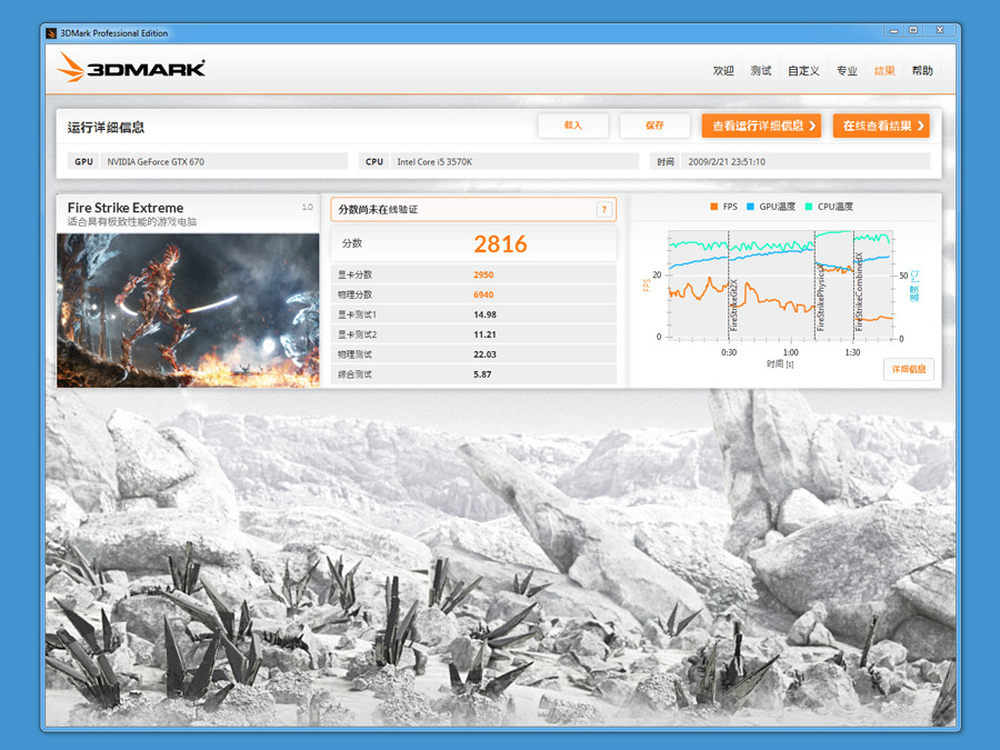
Task: Open the 欢迎 tab
Action: click(723, 71)
